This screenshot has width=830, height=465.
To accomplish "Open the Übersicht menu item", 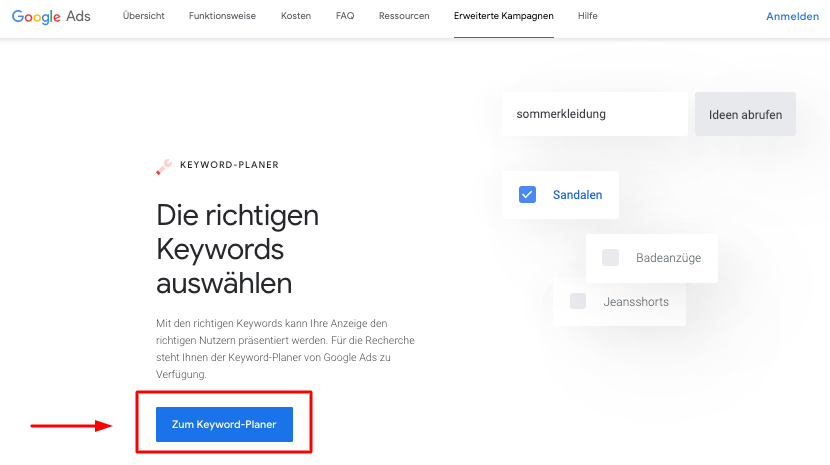I will click(143, 16).
